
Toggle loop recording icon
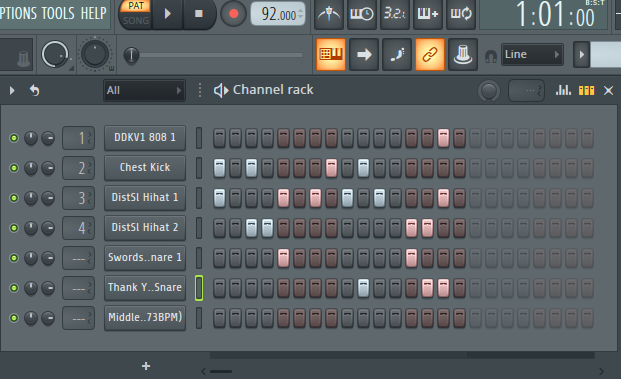(x=461, y=14)
